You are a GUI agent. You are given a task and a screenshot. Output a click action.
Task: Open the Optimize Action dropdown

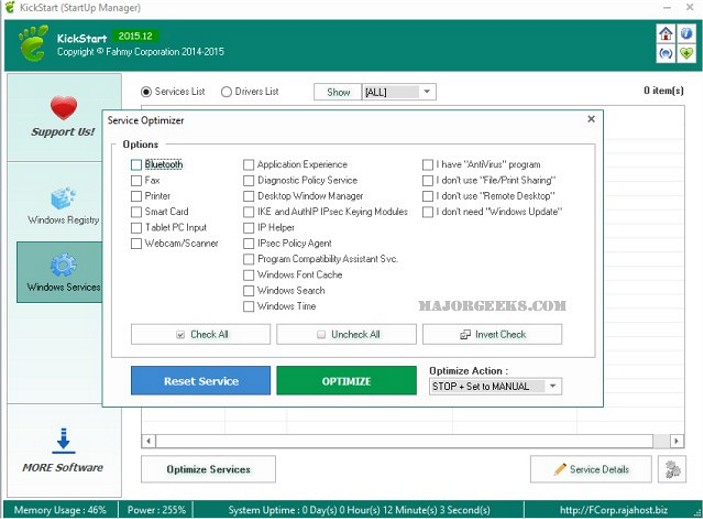[495, 386]
